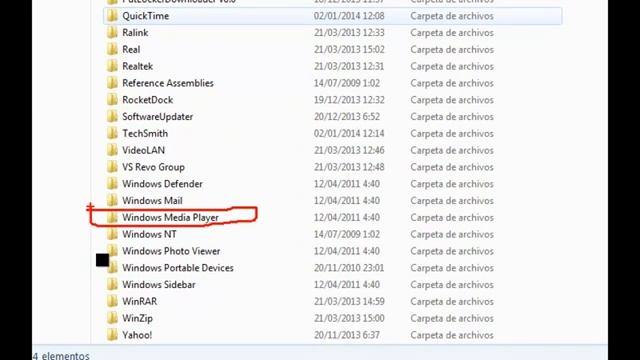Select the WinZip folder name
The image size is (640, 360).
point(138,318)
